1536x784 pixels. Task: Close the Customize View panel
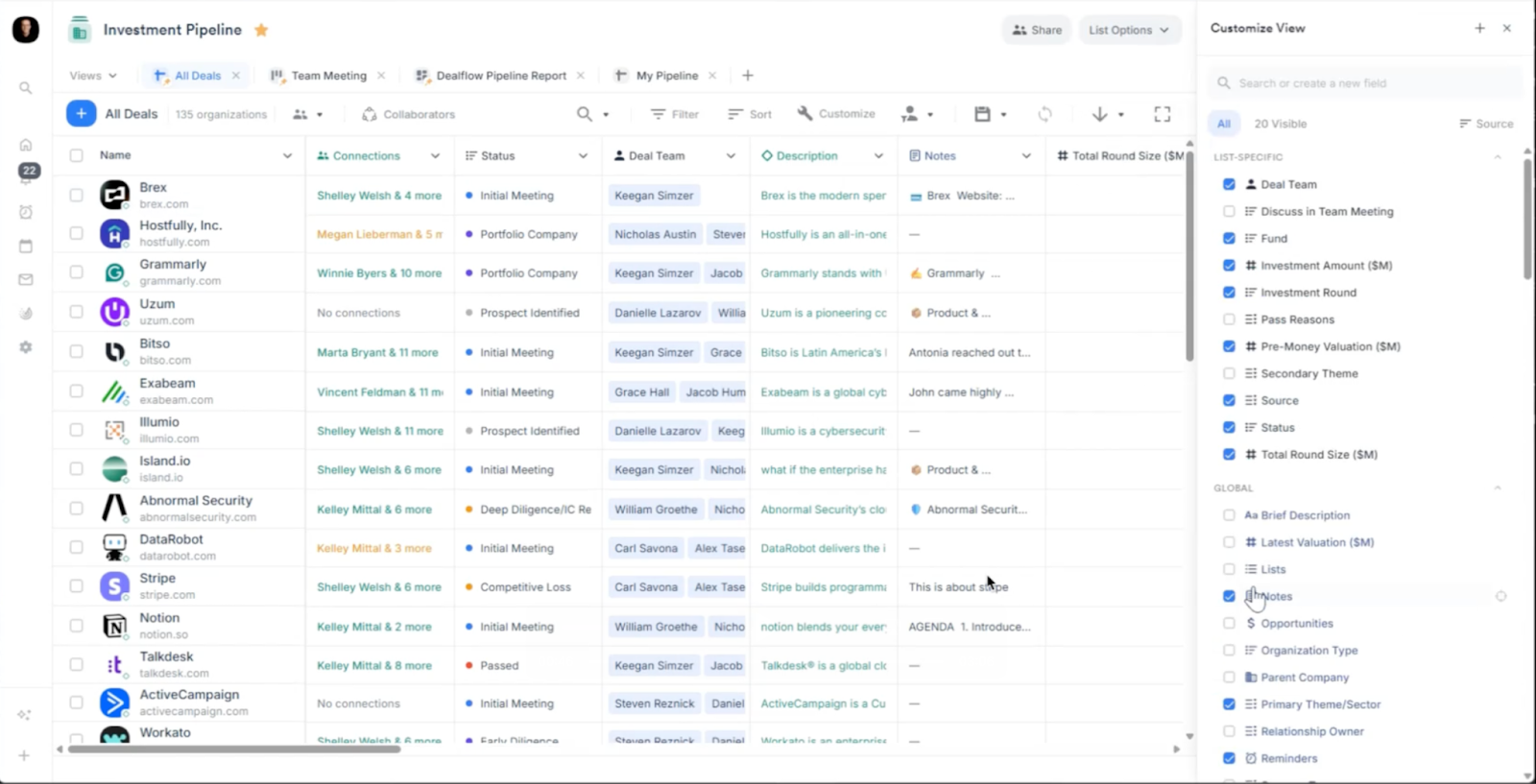pos(1507,29)
